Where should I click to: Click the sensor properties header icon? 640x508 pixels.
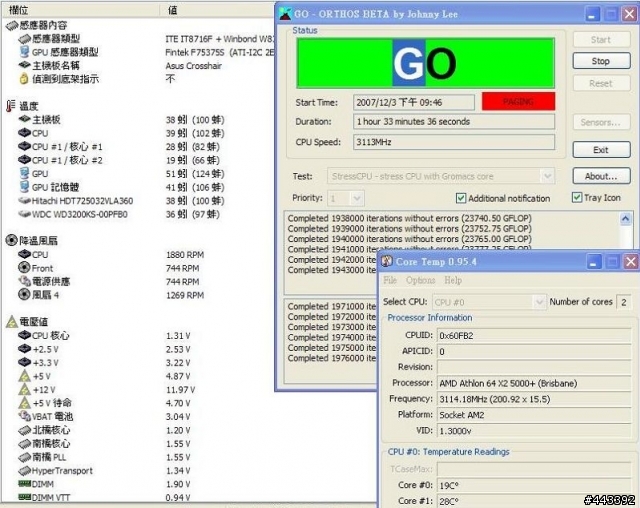click(x=12, y=26)
